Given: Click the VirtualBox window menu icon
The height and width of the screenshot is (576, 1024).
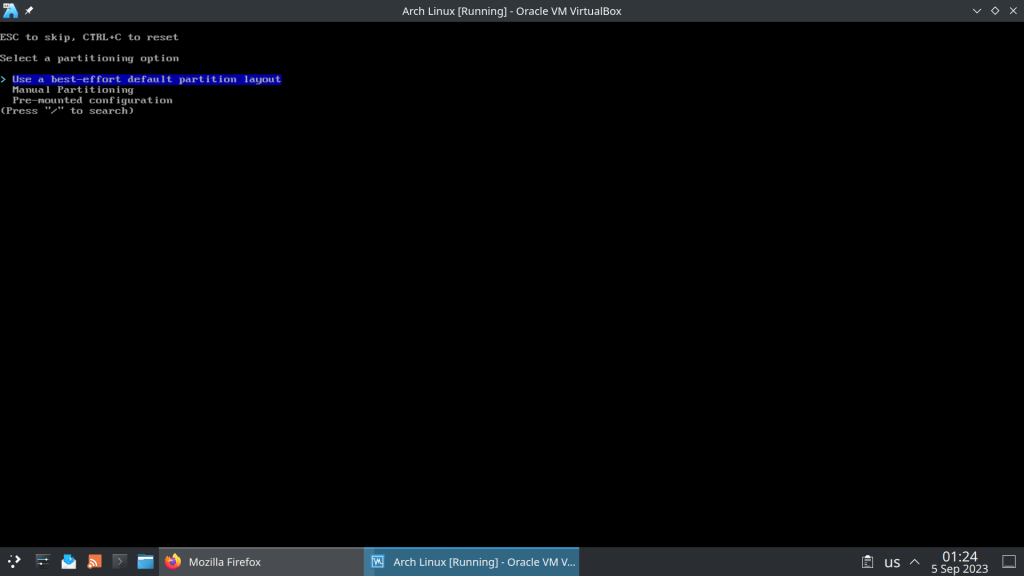Looking at the screenshot, I should click(x=10, y=11).
